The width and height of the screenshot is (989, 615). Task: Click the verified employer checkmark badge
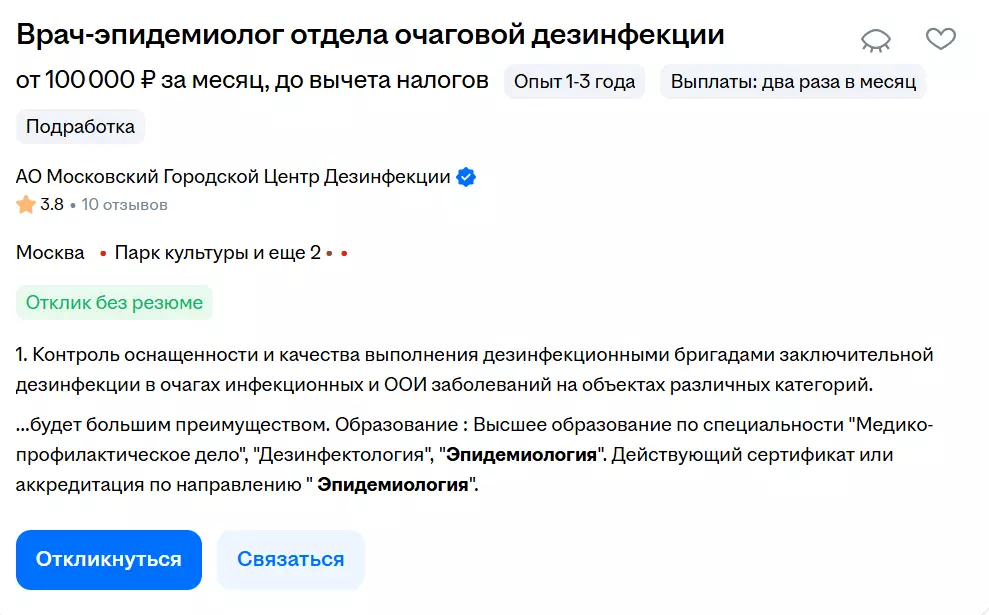466,177
